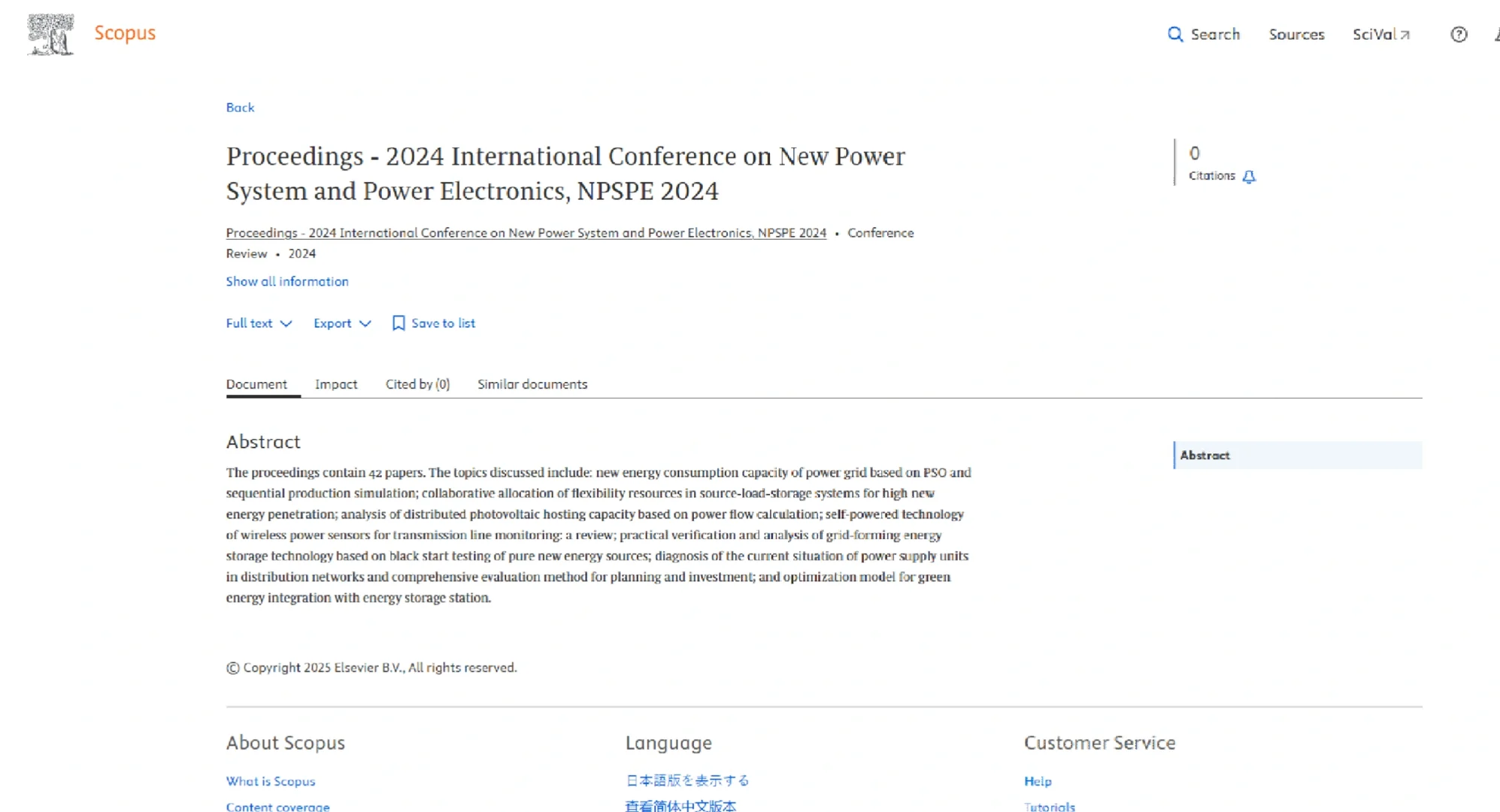Viewport: 1500px width, 812px height.
Task: Open the NPSPE 2024 proceedings source link
Action: [x=526, y=233]
